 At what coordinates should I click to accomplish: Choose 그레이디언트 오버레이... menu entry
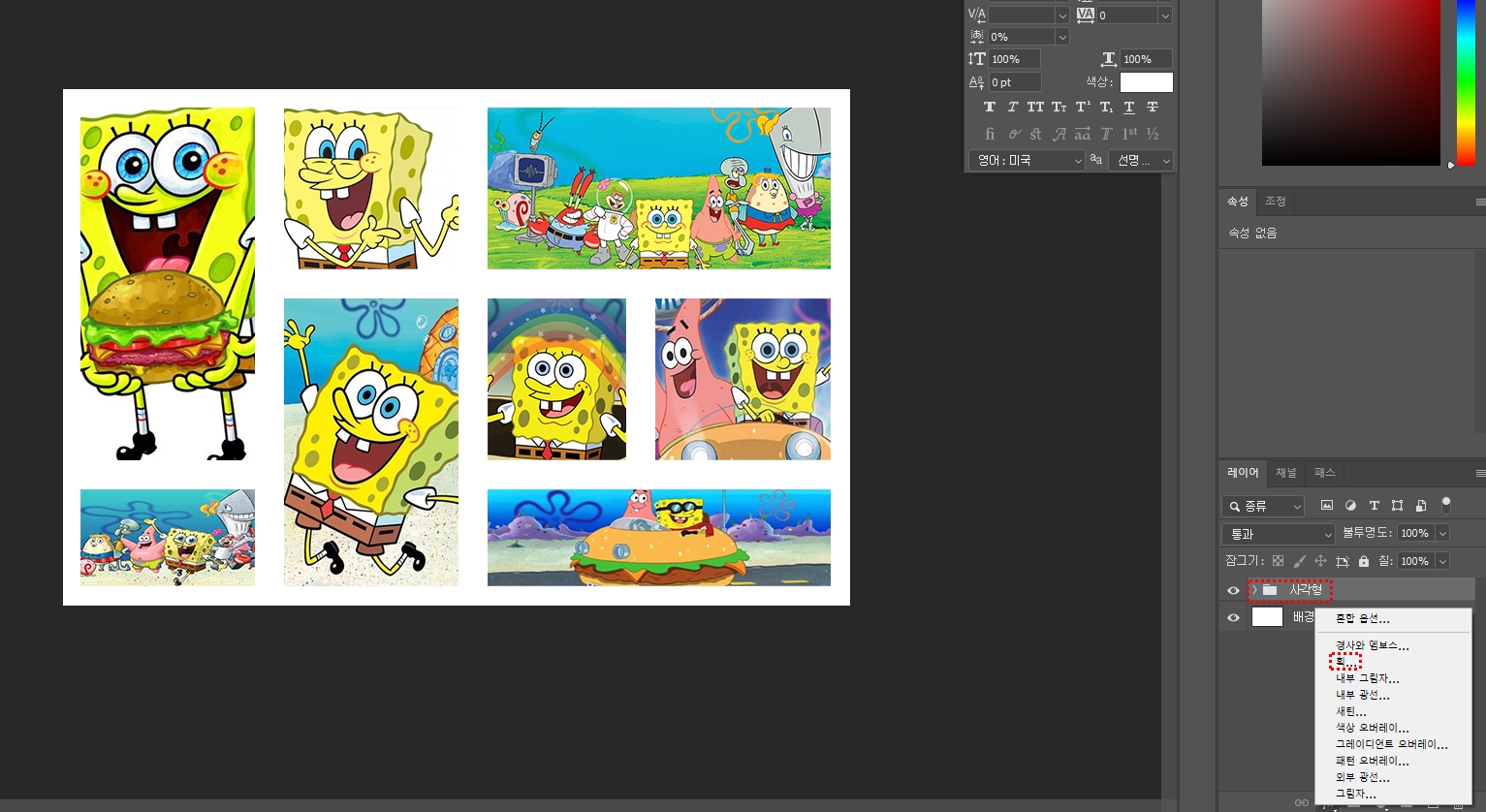(x=1392, y=744)
